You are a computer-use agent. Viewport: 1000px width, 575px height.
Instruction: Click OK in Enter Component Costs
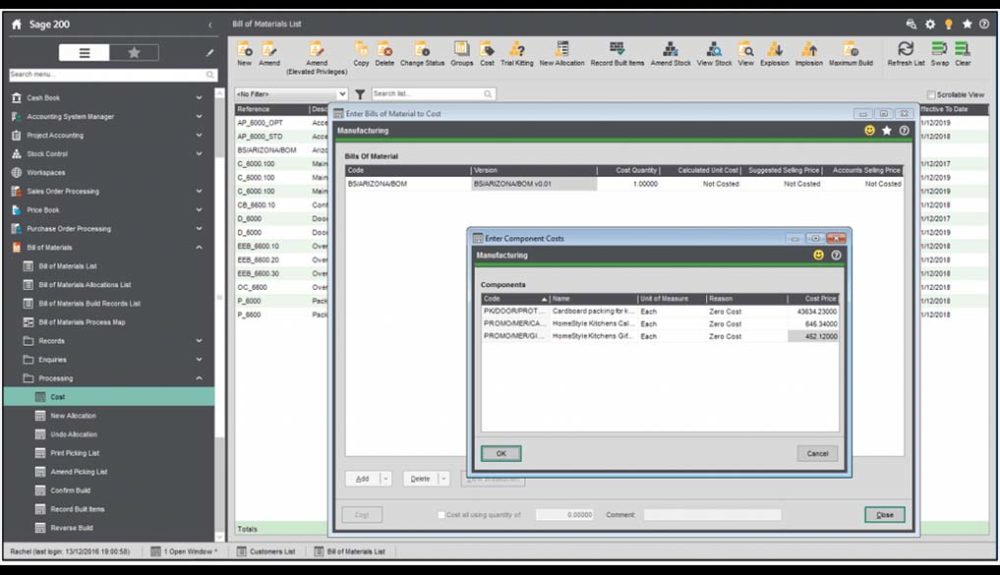pyautogui.click(x=501, y=453)
